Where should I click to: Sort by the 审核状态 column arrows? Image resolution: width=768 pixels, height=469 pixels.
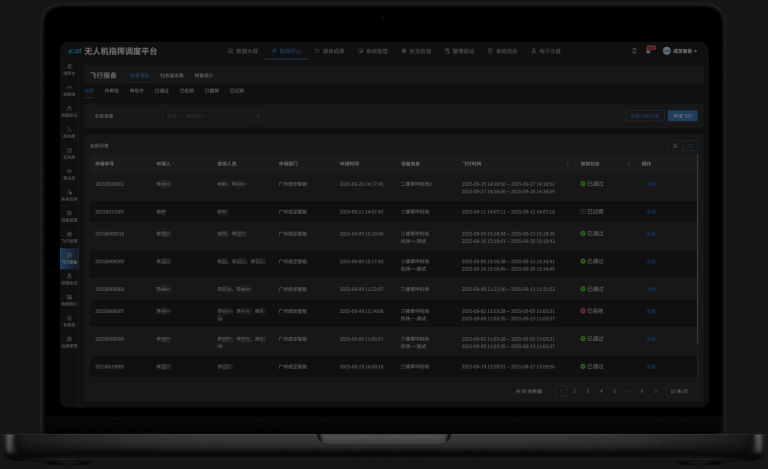click(628, 163)
